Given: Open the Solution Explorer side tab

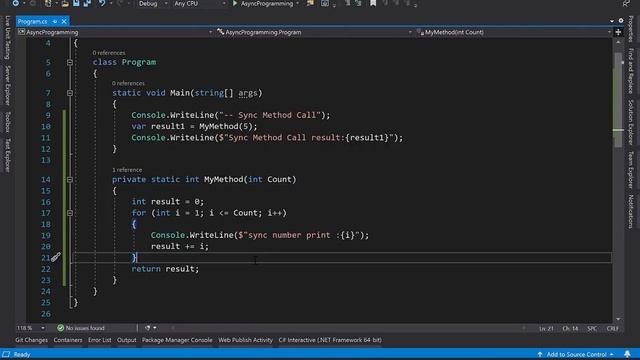Looking at the screenshot, I should [x=631, y=122].
